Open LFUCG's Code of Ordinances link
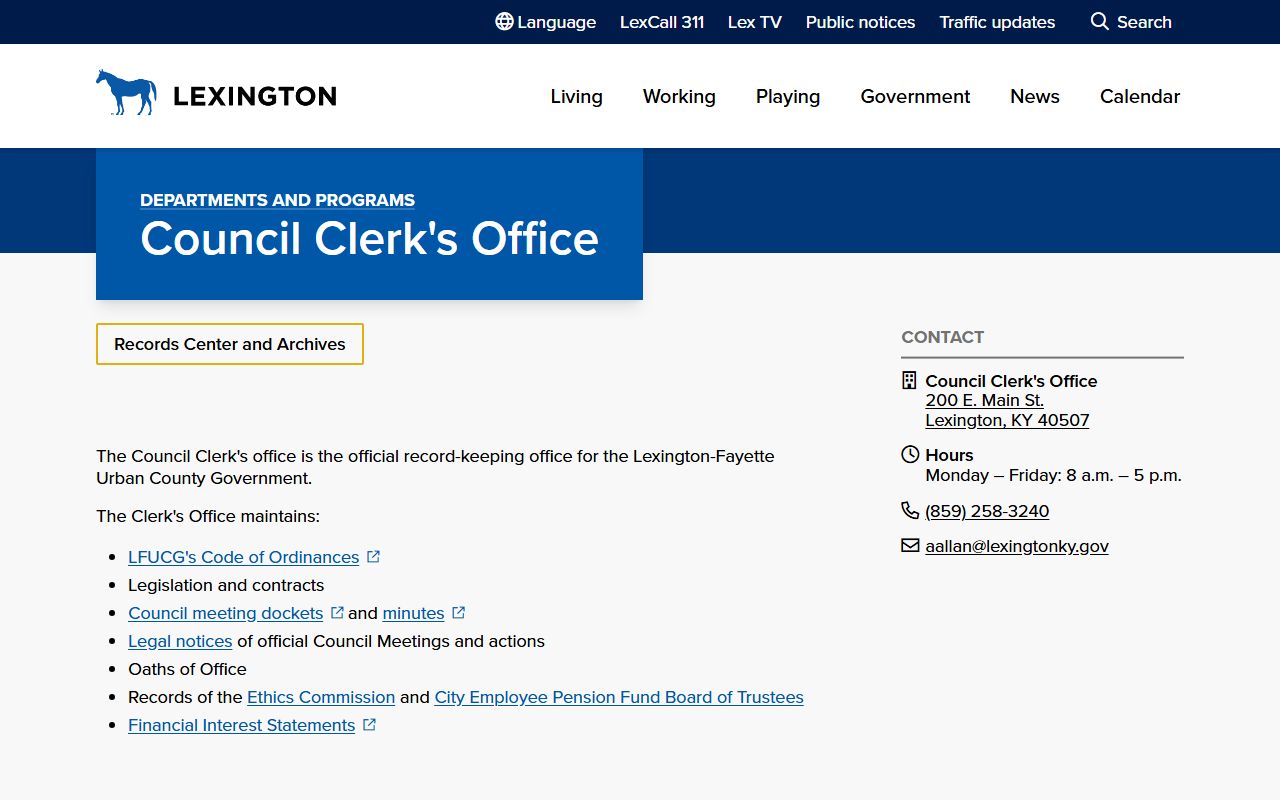 243,557
